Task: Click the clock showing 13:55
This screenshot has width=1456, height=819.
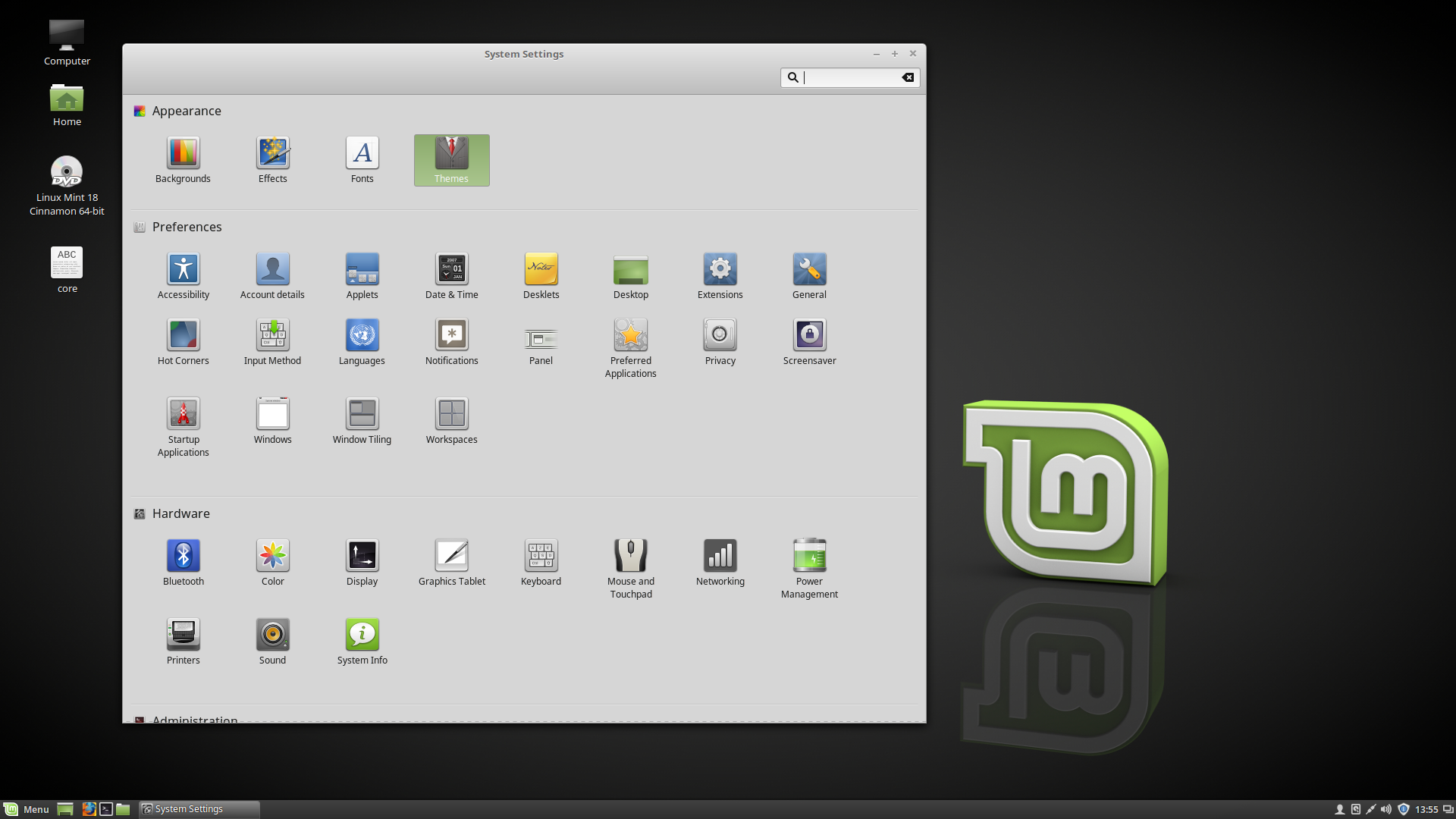Action: (x=1426, y=809)
